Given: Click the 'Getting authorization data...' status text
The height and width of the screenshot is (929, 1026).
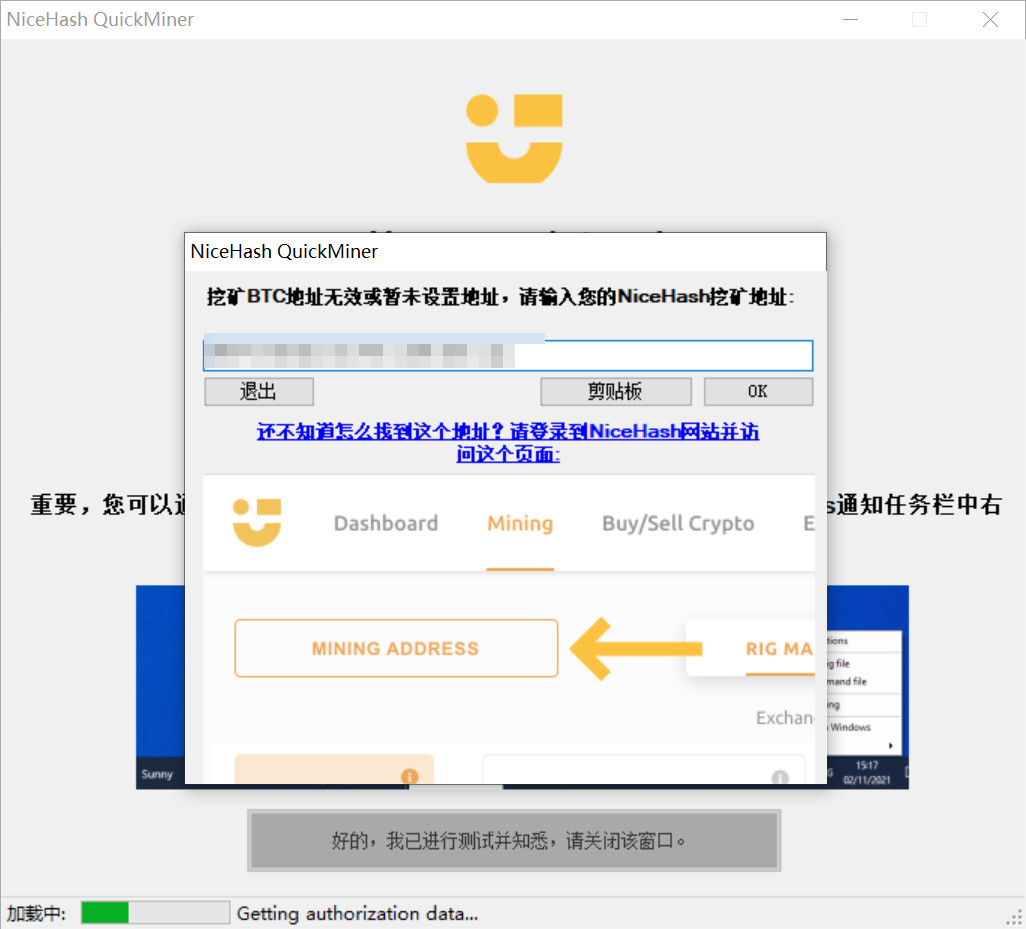Looking at the screenshot, I should point(357,913).
